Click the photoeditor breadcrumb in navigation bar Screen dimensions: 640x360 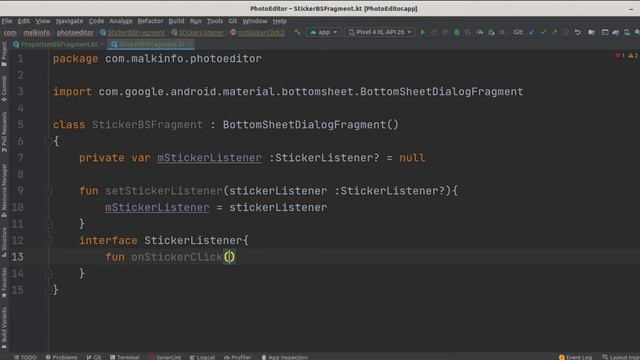tap(75, 32)
